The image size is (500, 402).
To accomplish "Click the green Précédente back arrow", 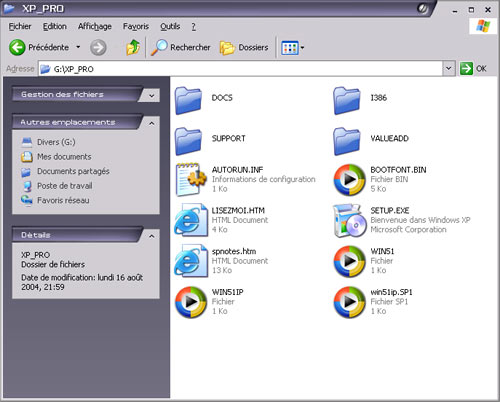I will tap(17, 48).
